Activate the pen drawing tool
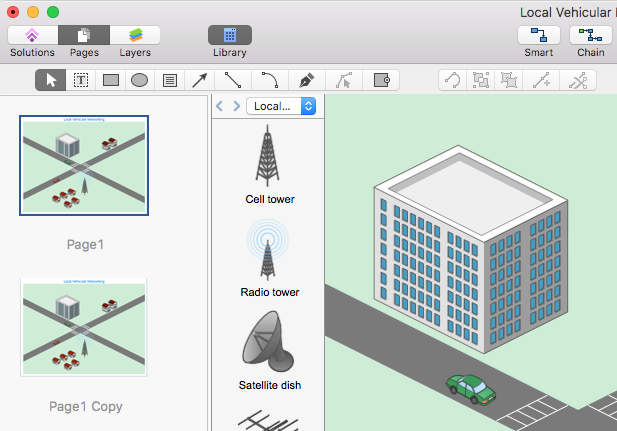The height and width of the screenshot is (431, 617). (x=307, y=80)
